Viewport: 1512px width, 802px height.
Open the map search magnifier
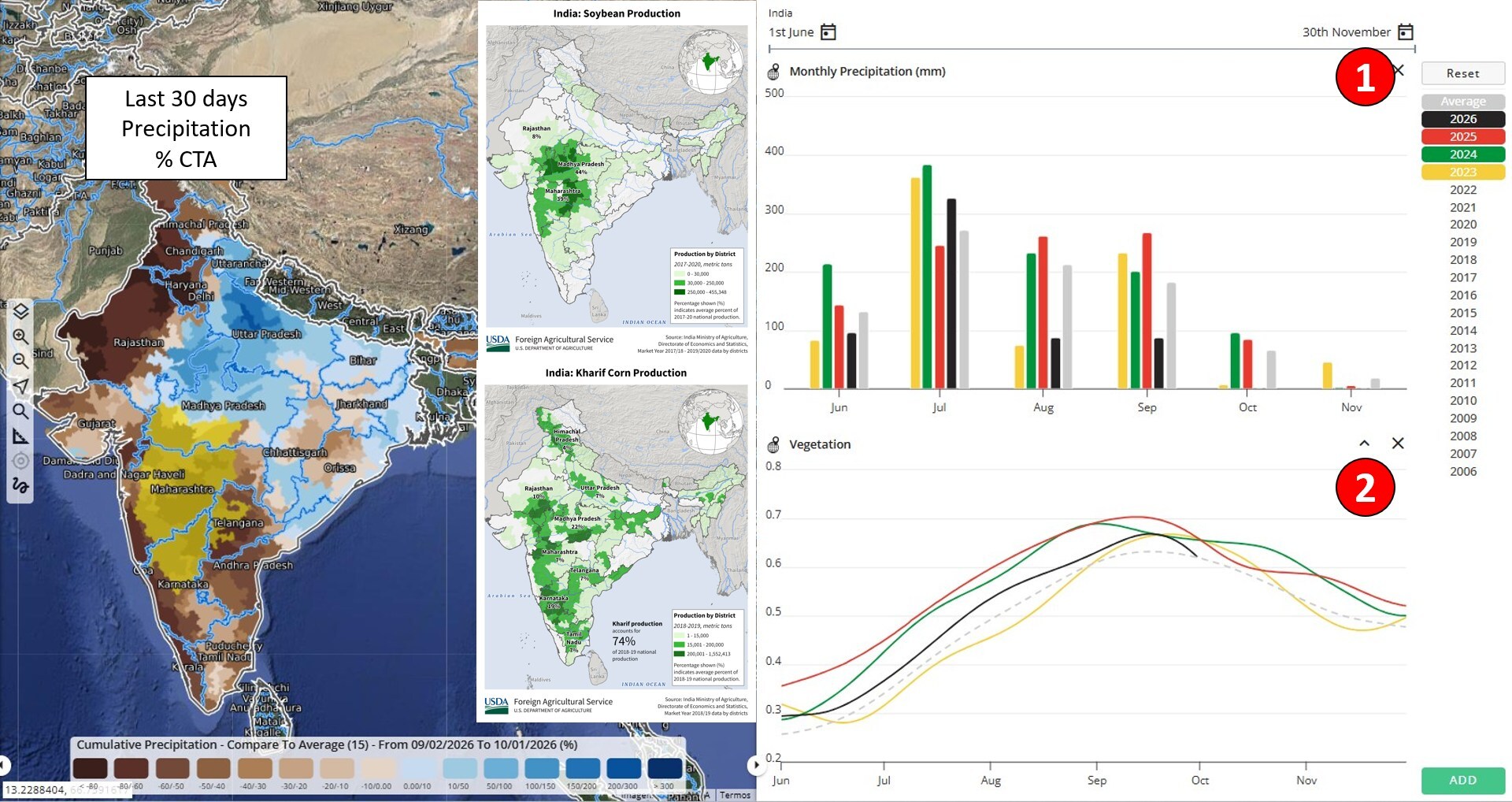point(20,411)
